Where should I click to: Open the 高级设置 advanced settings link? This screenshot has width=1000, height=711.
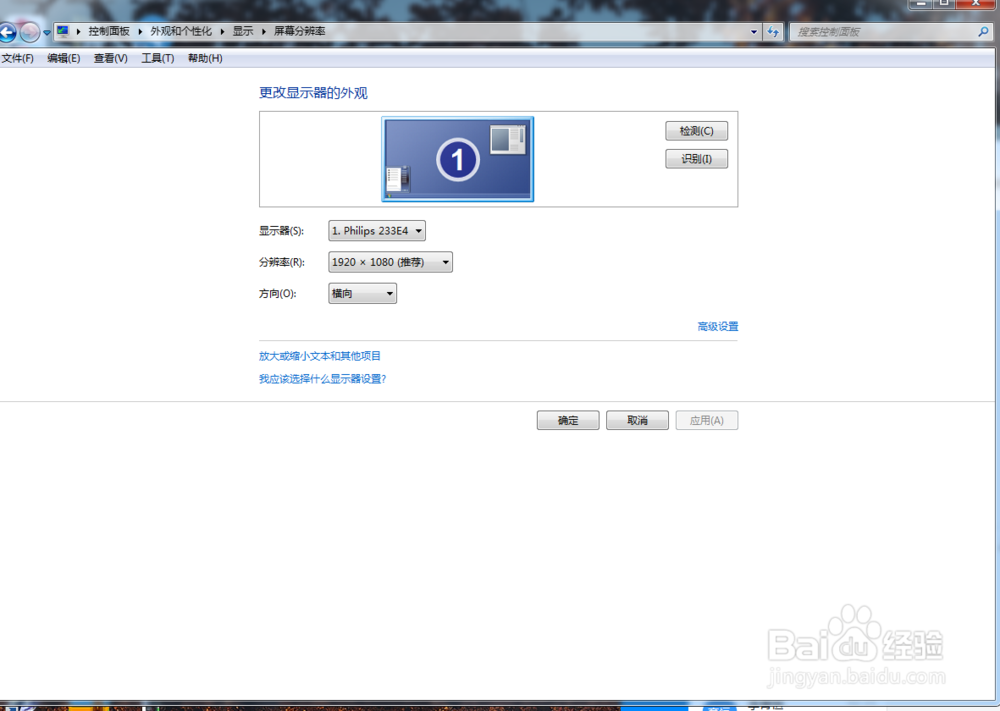coord(717,326)
